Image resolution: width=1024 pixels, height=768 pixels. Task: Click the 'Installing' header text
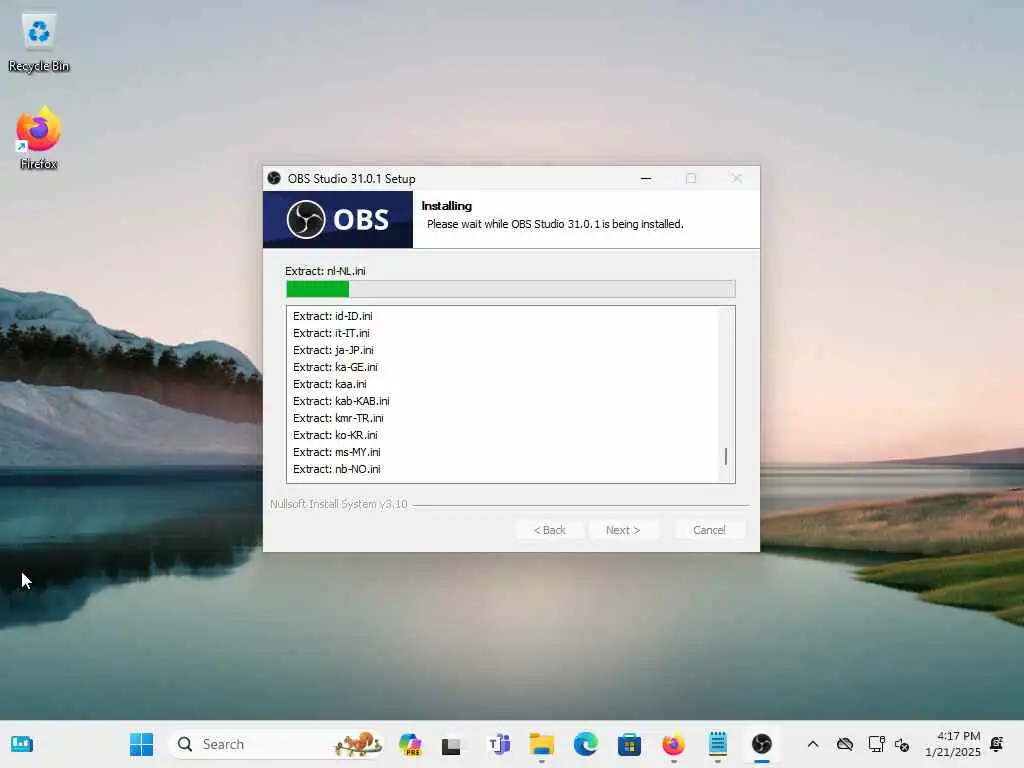coord(447,206)
